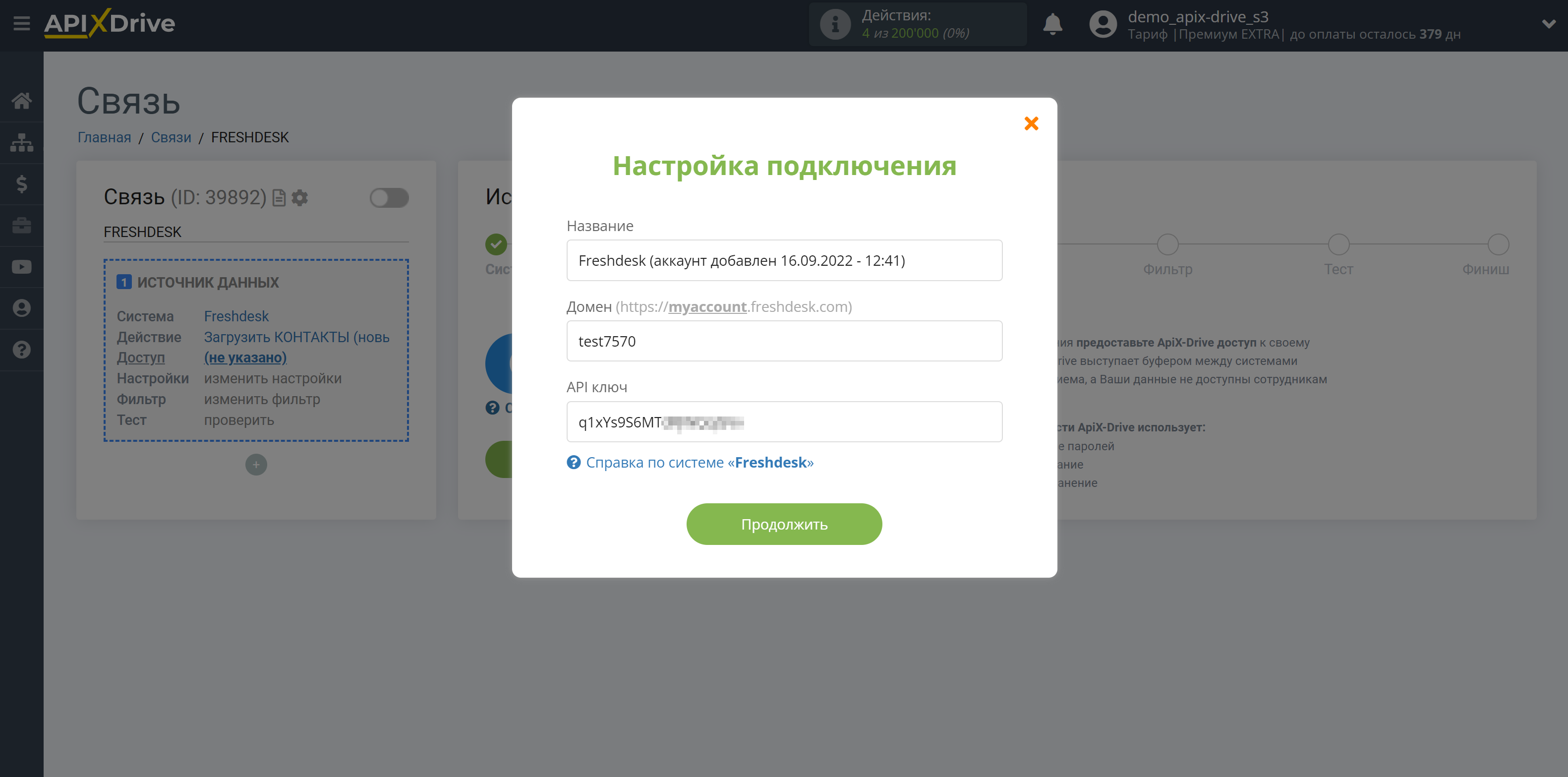Click the ApiX-Drive logo
The height and width of the screenshot is (777, 1568).
point(110,24)
